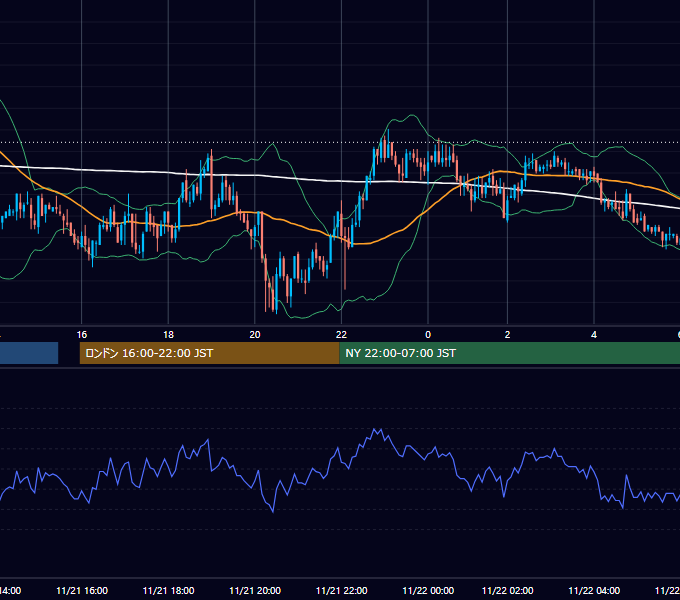
Task: Select the upper time axis label 22
Action: click(341, 335)
